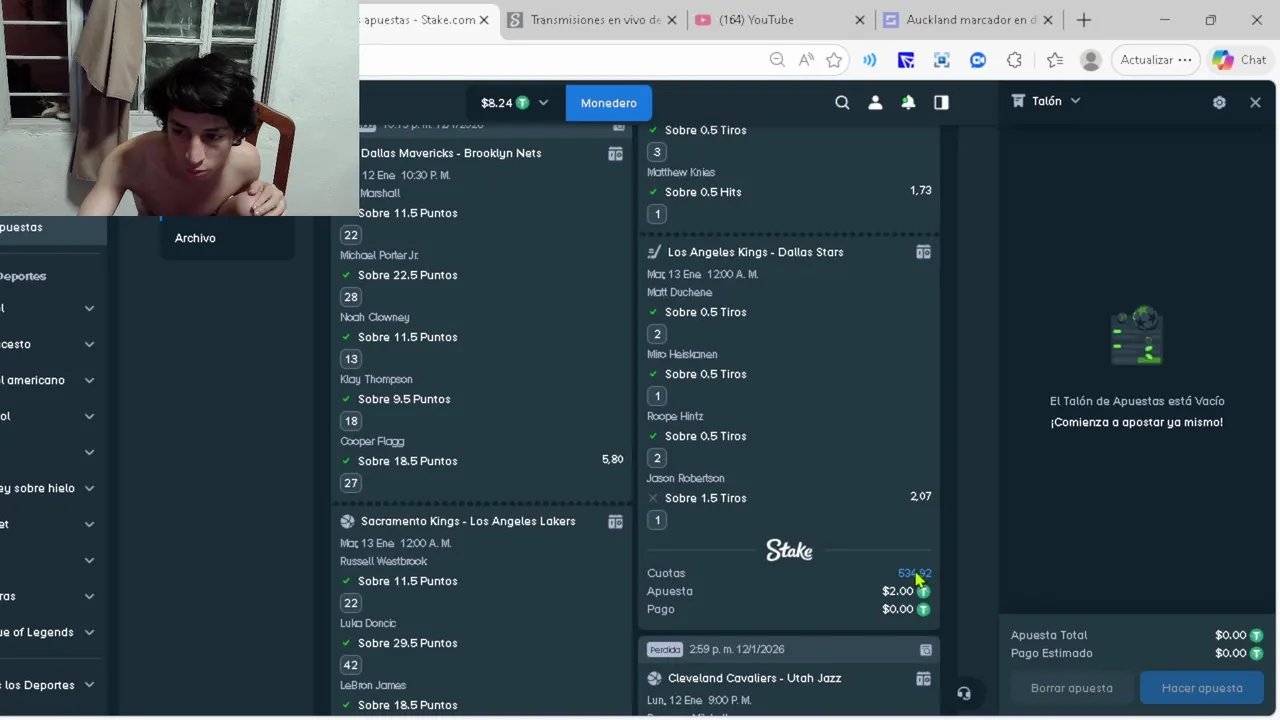
Task: Open scoreboard icon for Sacramento Kings - Los Angeles Lakers
Action: (x=615, y=521)
